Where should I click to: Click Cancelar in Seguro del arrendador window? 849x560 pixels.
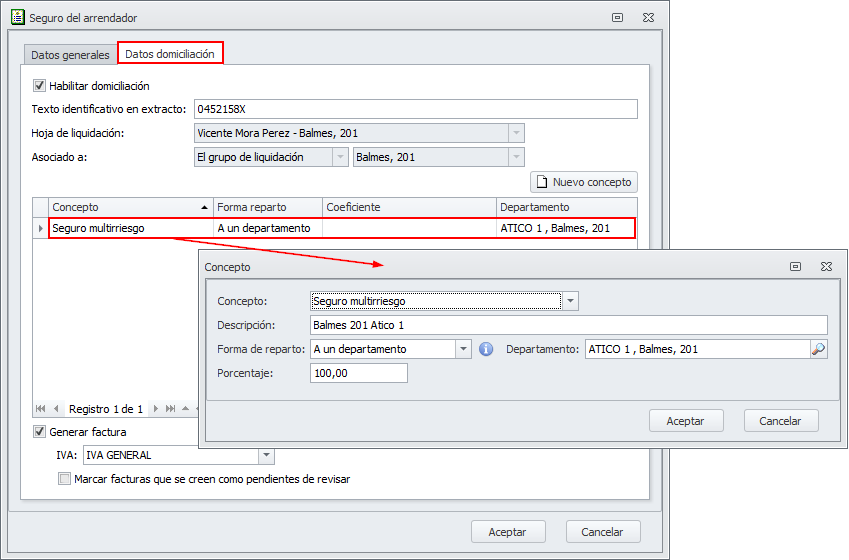(603, 532)
